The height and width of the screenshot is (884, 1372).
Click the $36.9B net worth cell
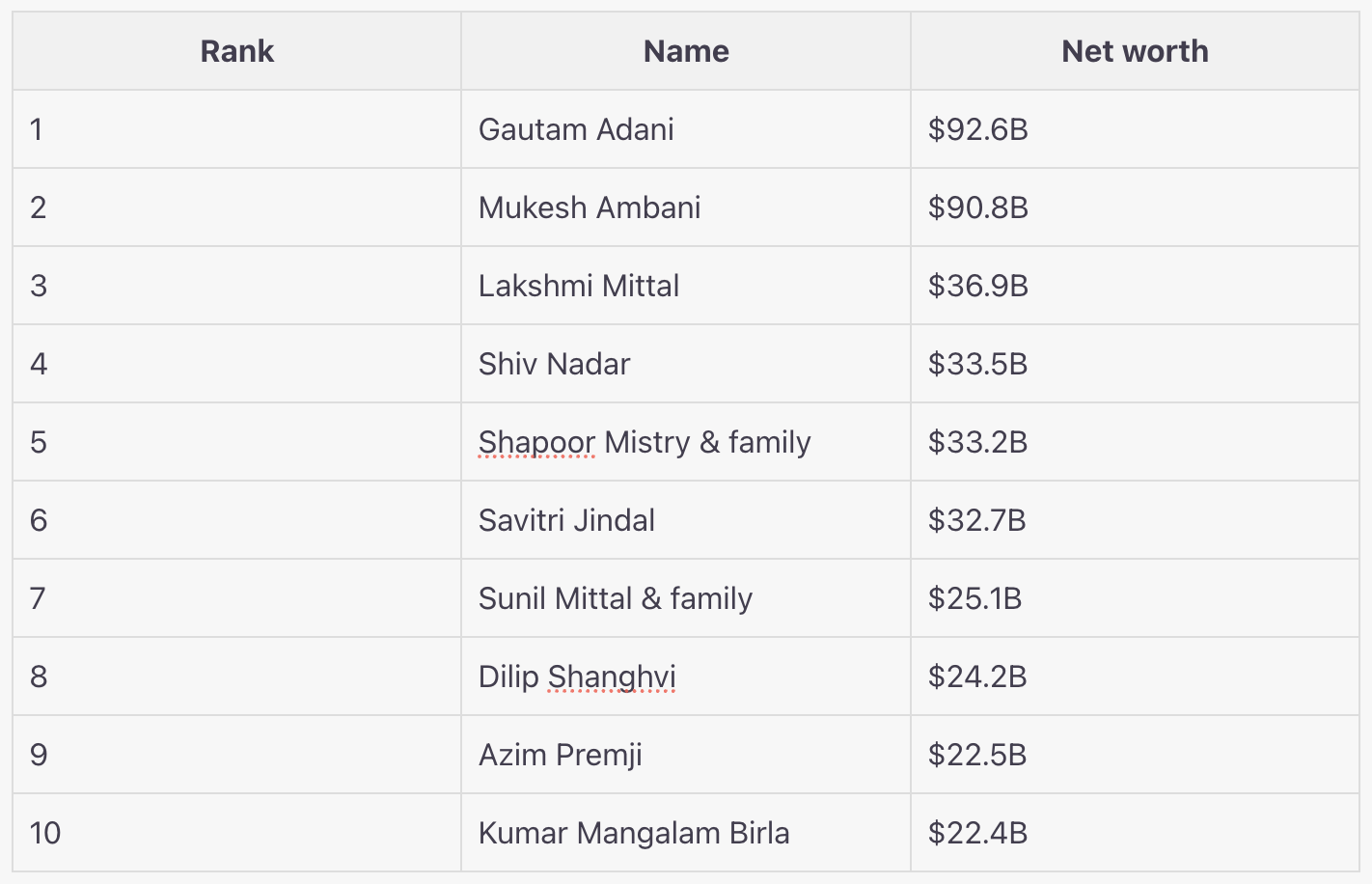(978, 286)
